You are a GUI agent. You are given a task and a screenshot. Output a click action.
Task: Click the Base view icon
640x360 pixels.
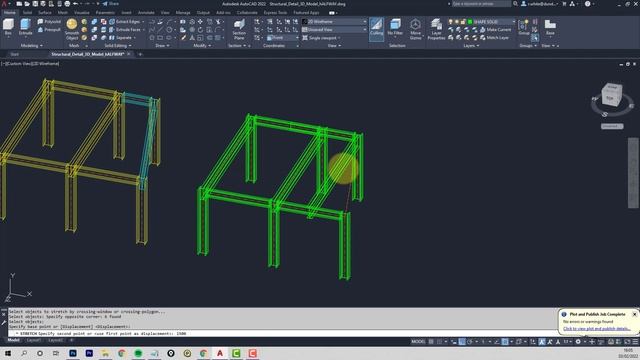click(550, 27)
